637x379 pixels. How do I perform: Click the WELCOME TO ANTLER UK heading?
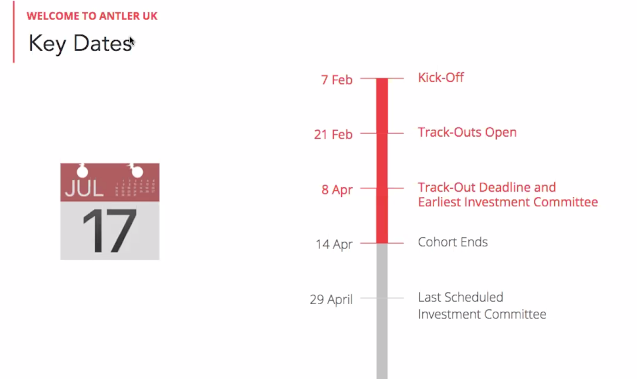pyautogui.click(x=92, y=16)
